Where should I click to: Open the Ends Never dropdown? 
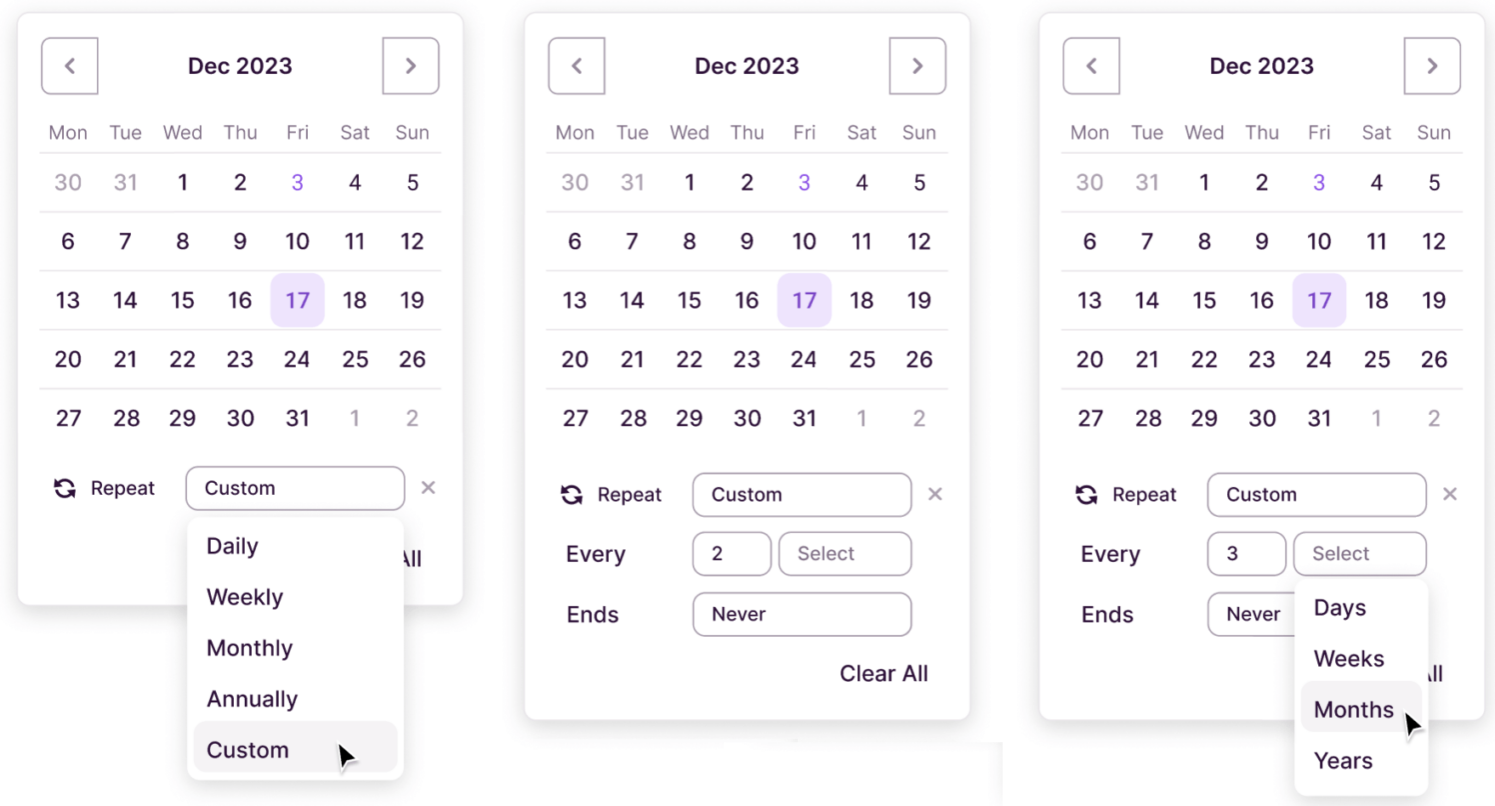pos(801,614)
